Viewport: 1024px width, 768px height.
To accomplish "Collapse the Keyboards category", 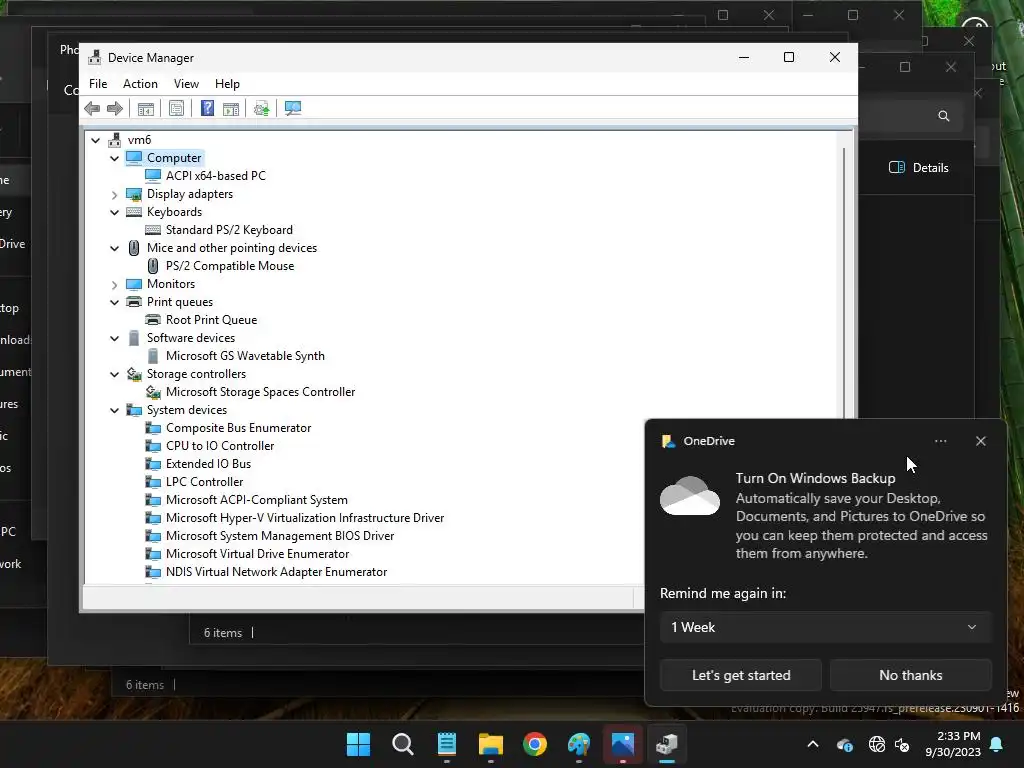I will tap(114, 212).
